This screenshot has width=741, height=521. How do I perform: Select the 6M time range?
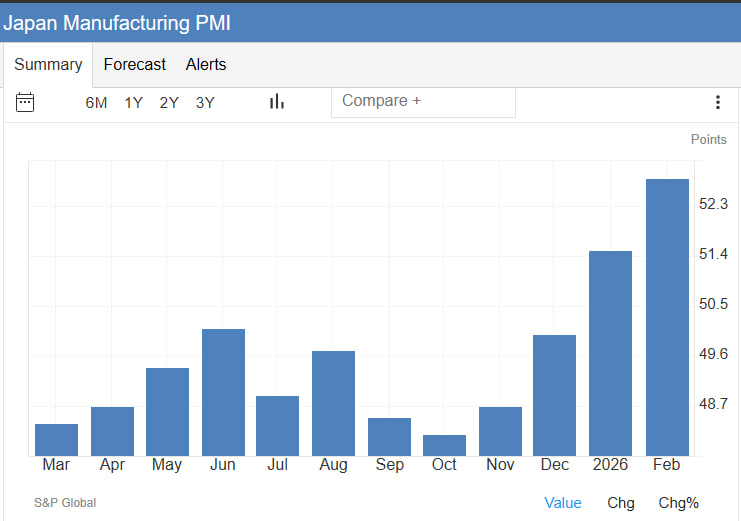tap(96, 103)
